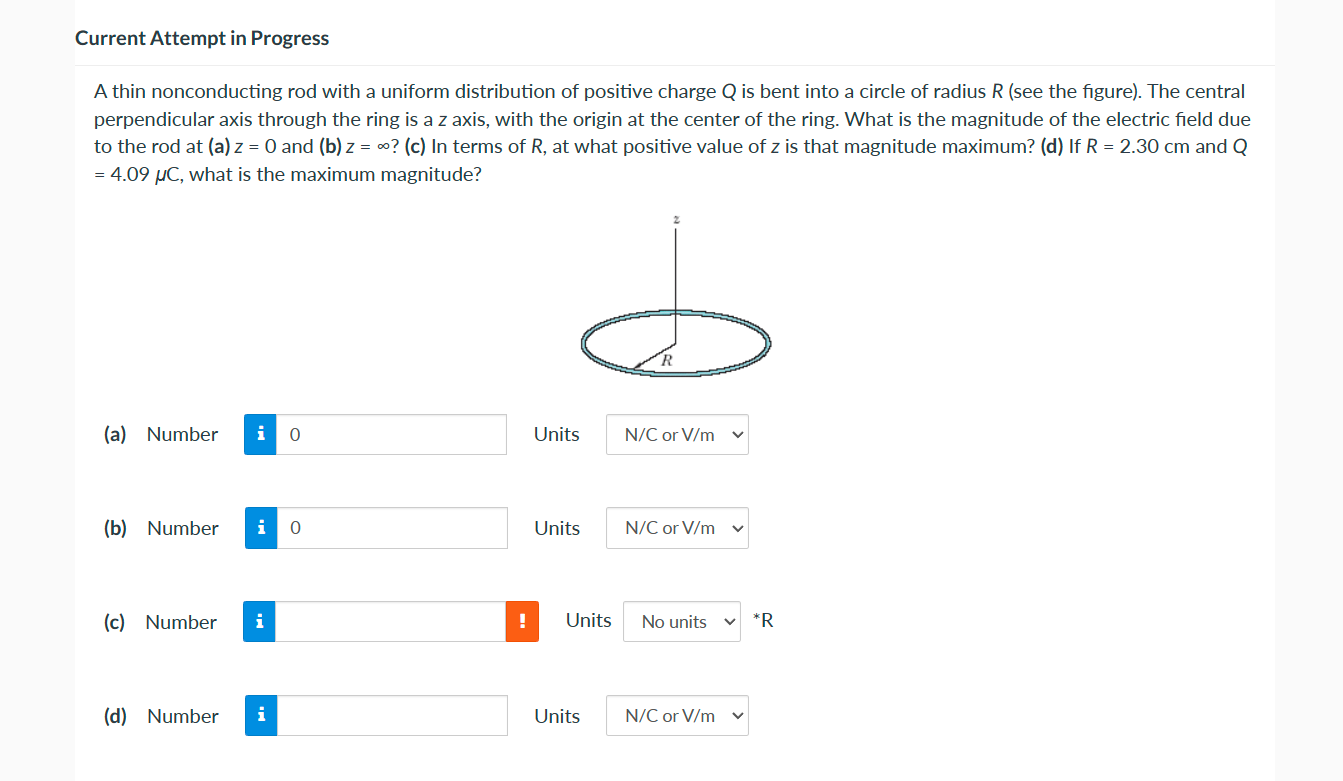
Task: Select the blue i badge beside the first answer box
Action: (x=259, y=434)
